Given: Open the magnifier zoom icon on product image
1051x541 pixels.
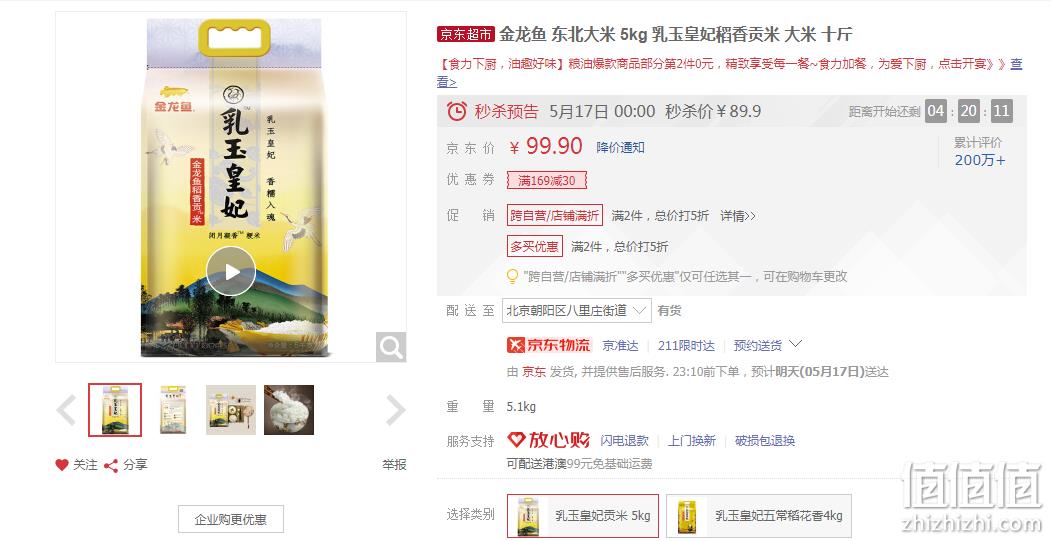Looking at the screenshot, I should (x=390, y=347).
